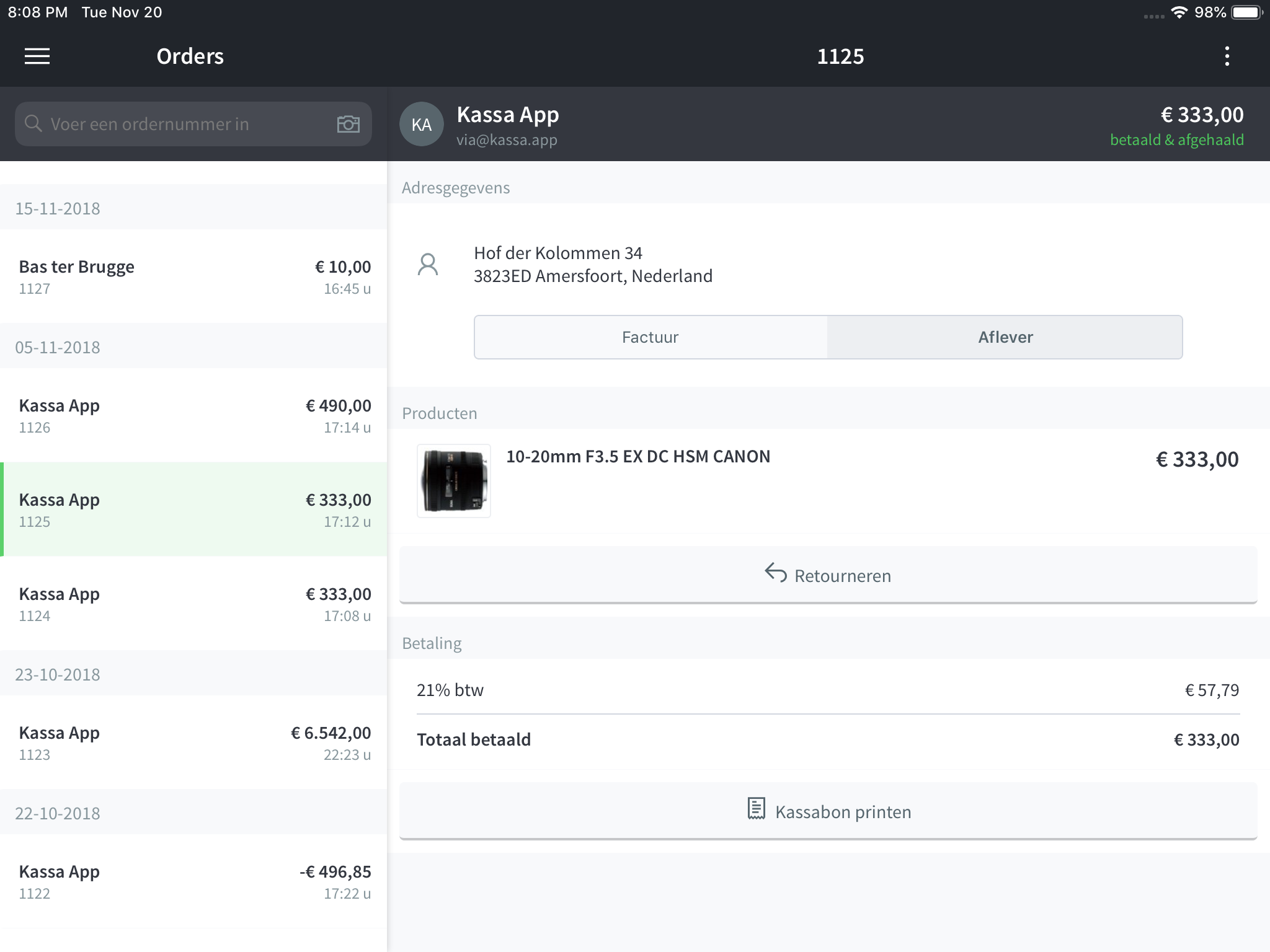Screen dimensions: 1270x952
Task: Click the via@kassa.app email address
Action: click(507, 141)
